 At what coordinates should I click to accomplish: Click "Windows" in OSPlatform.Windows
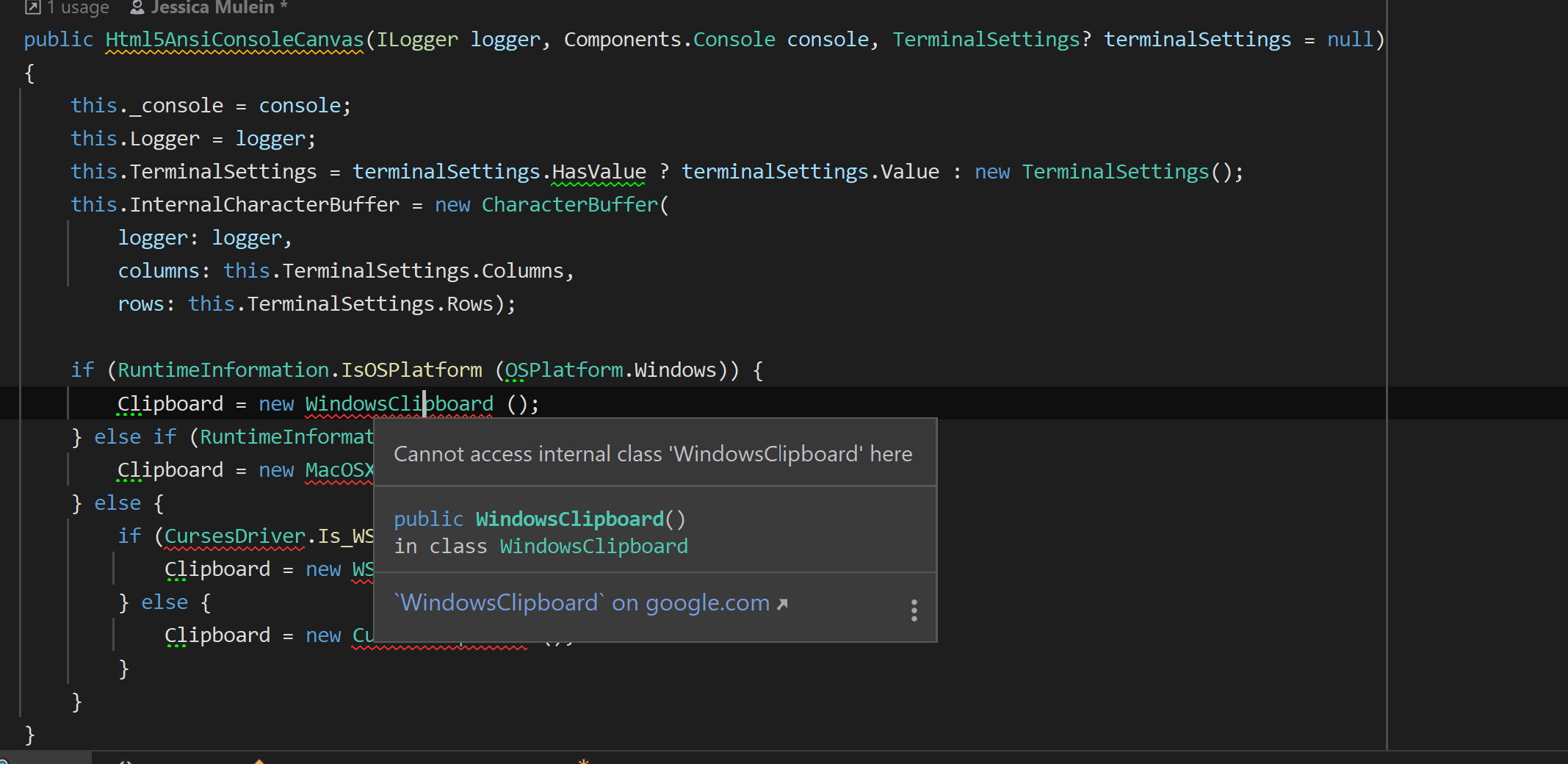(x=675, y=370)
